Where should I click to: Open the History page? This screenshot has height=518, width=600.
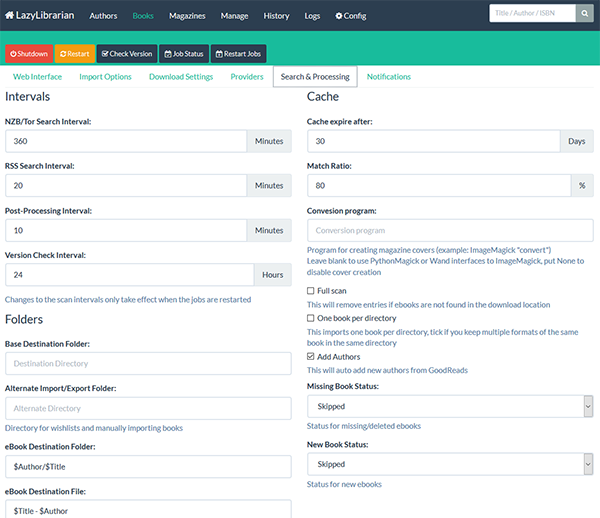point(276,16)
